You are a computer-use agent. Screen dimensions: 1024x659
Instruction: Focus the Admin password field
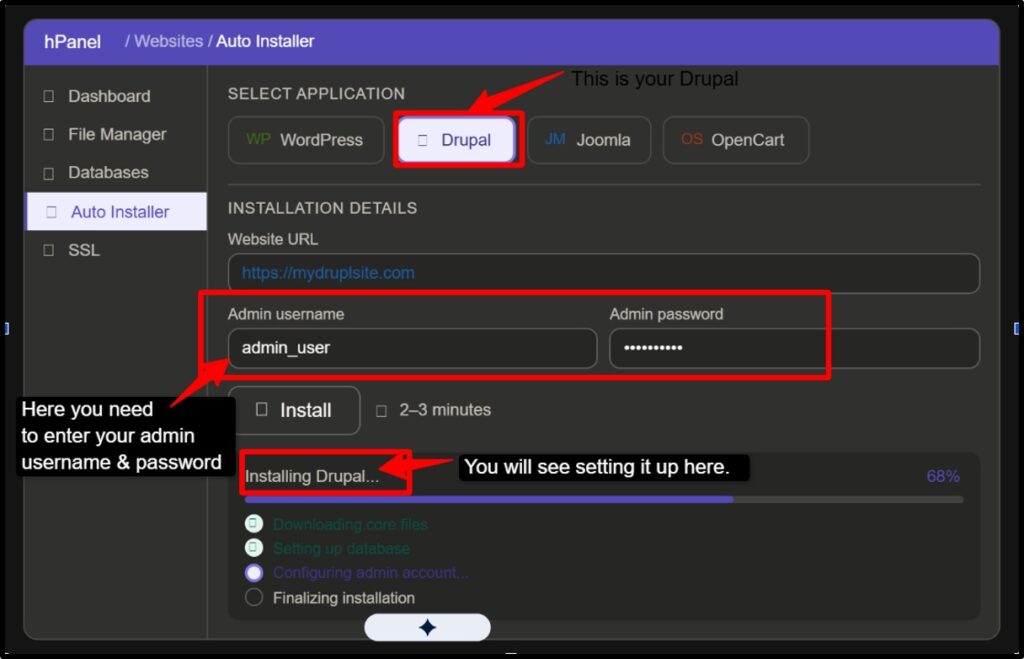[x=794, y=348]
